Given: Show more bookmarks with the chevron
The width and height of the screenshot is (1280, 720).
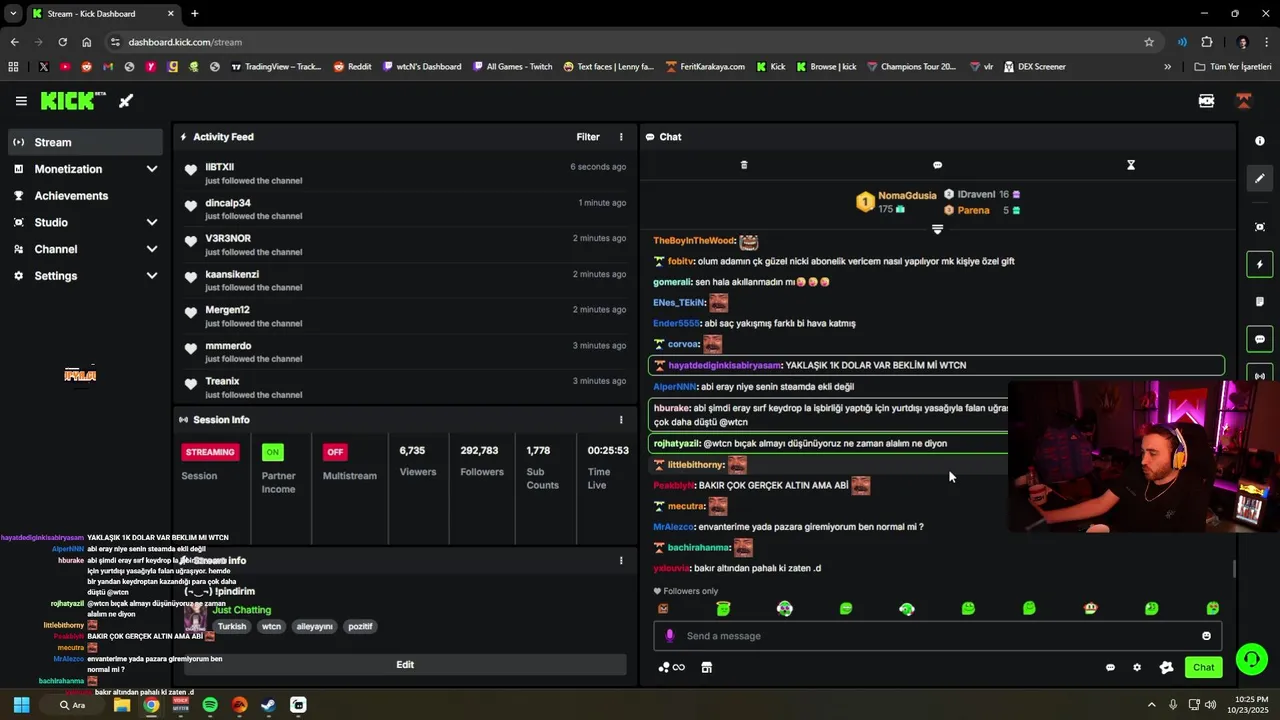Looking at the screenshot, I should click(x=1167, y=67).
